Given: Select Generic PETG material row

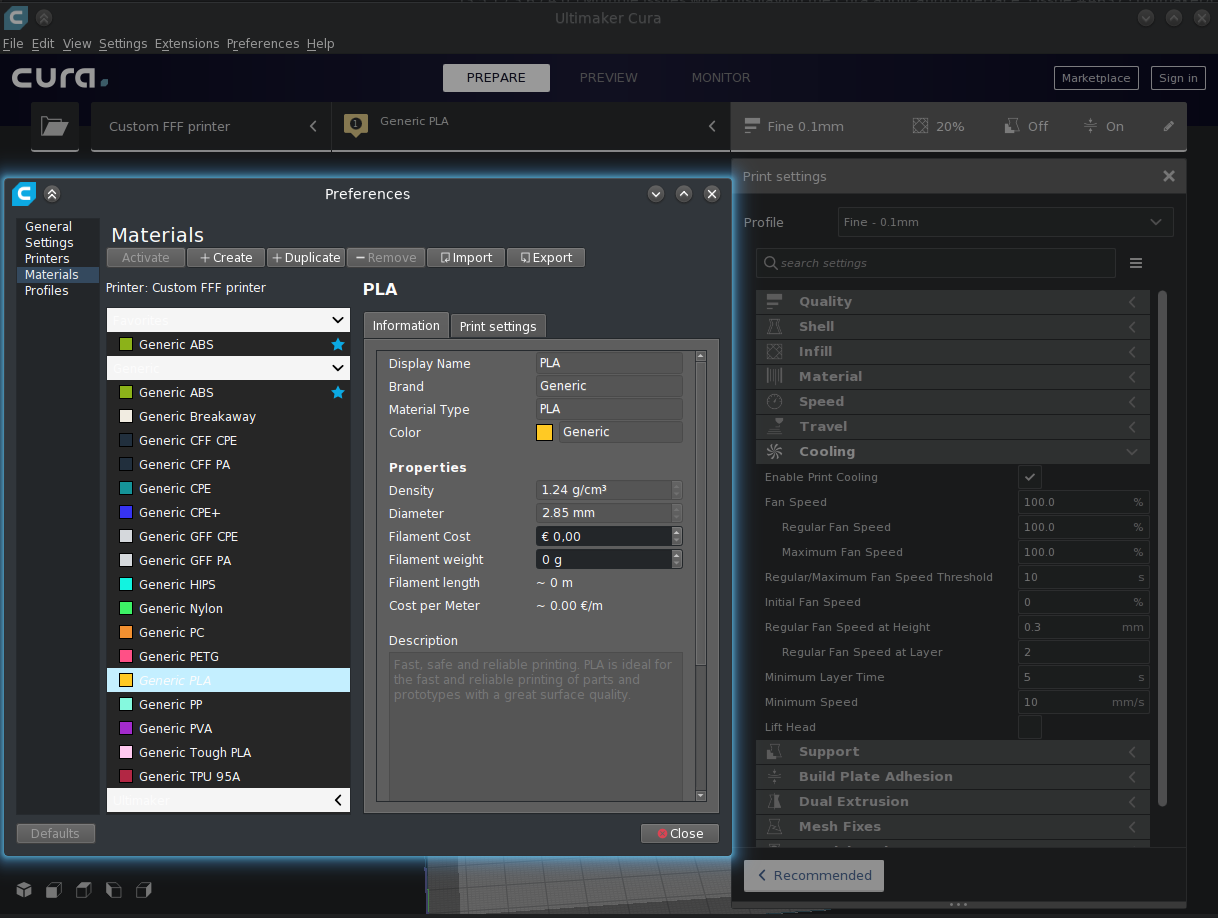Looking at the screenshot, I should pos(228,656).
